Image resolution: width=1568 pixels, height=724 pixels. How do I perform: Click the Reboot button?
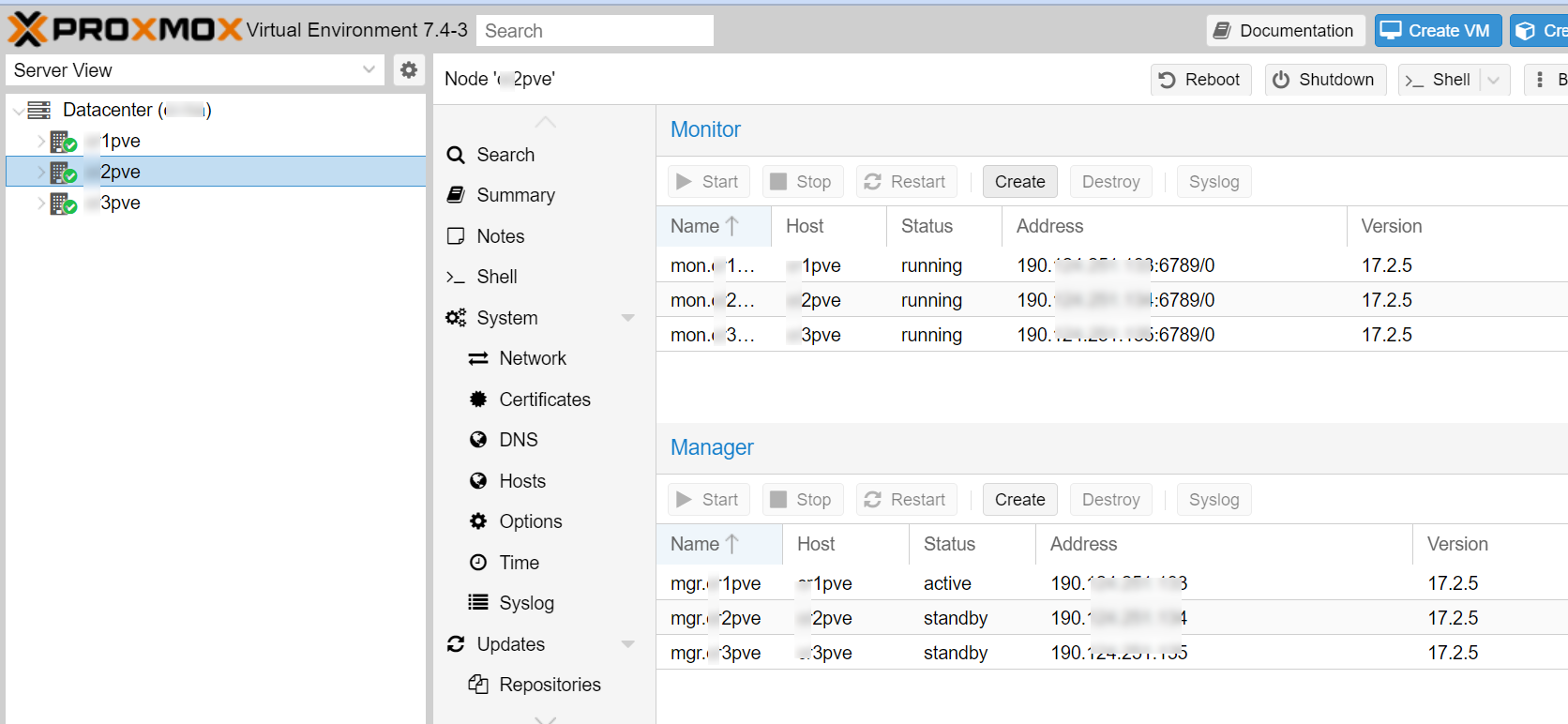coord(1200,80)
